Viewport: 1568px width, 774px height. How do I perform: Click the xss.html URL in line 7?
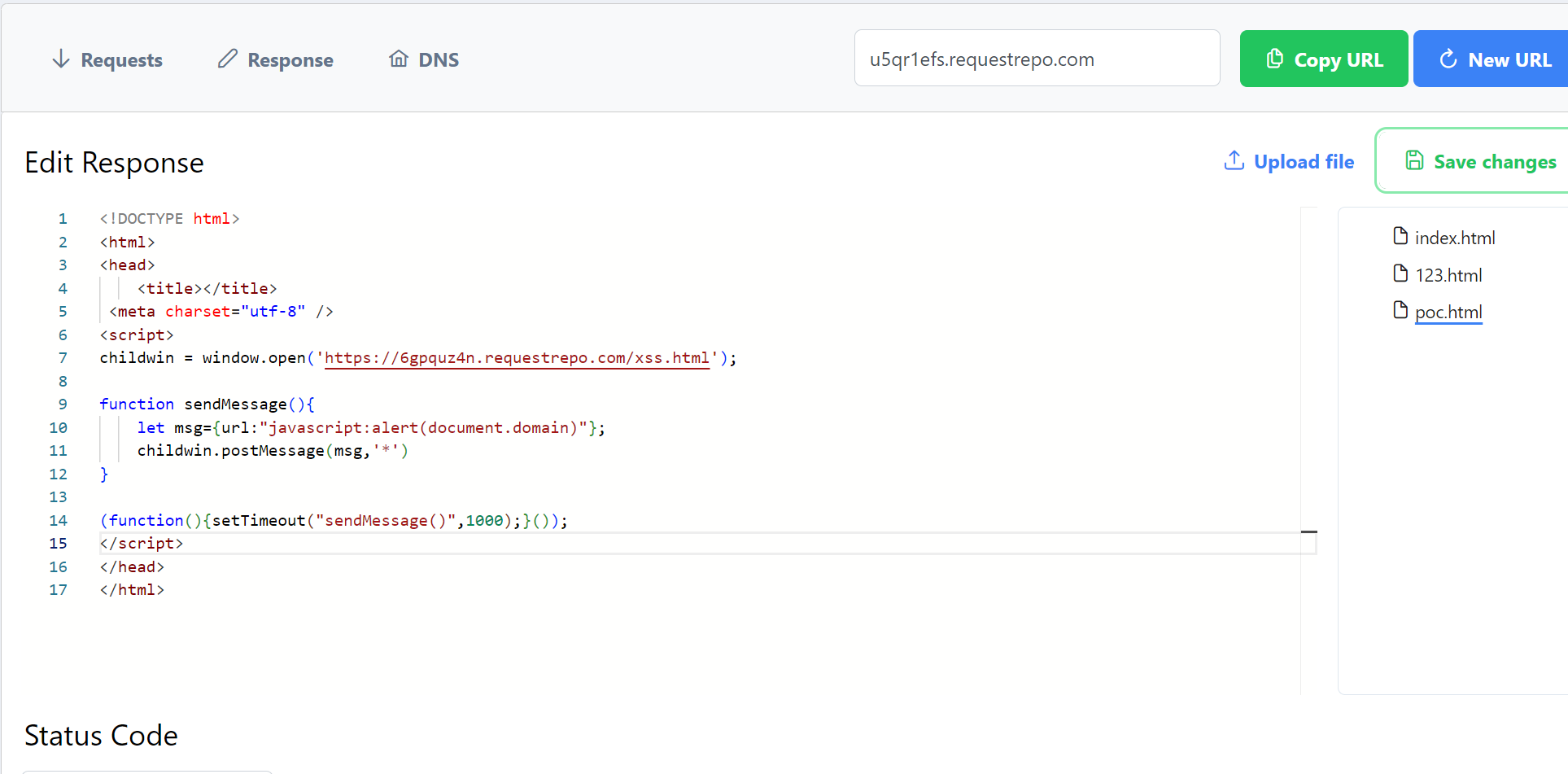click(518, 358)
